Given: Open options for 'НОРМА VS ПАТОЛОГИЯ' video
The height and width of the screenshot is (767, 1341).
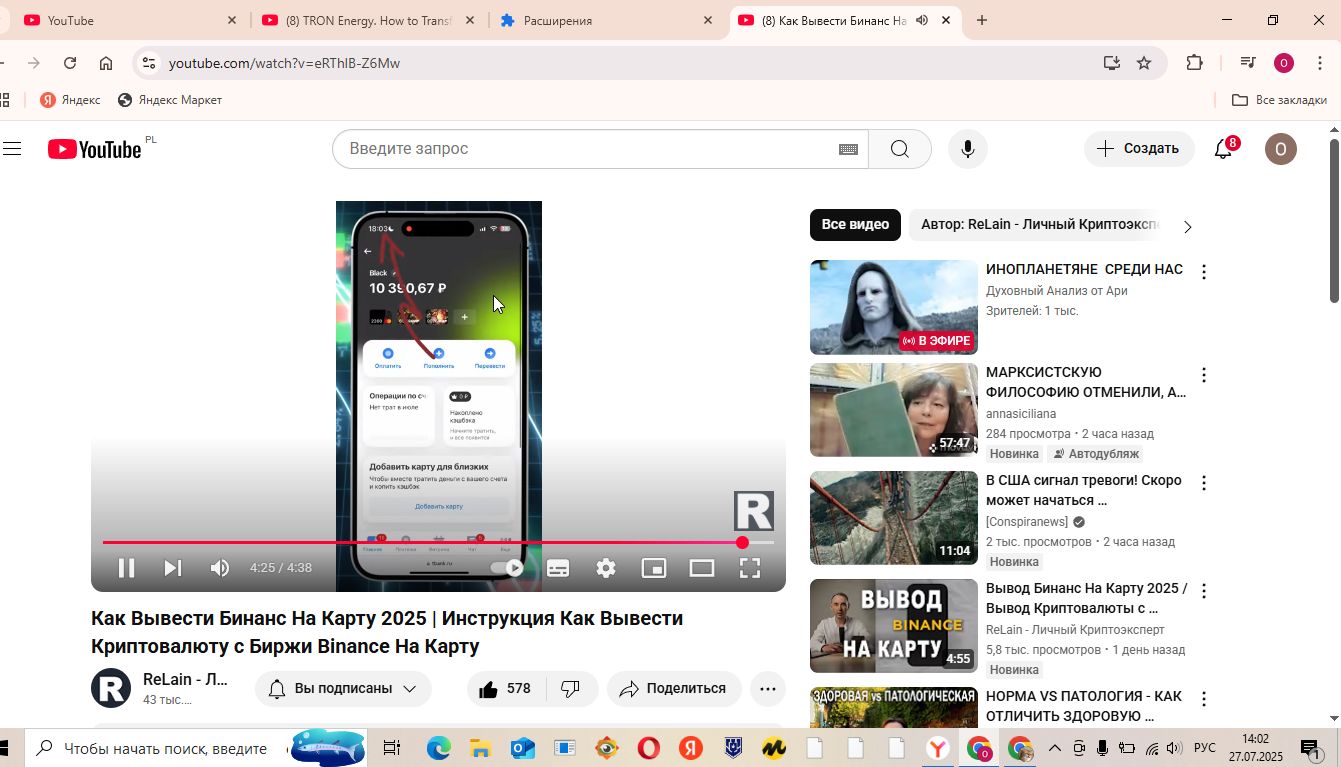Looking at the screenshot, I should (1204, 699).
